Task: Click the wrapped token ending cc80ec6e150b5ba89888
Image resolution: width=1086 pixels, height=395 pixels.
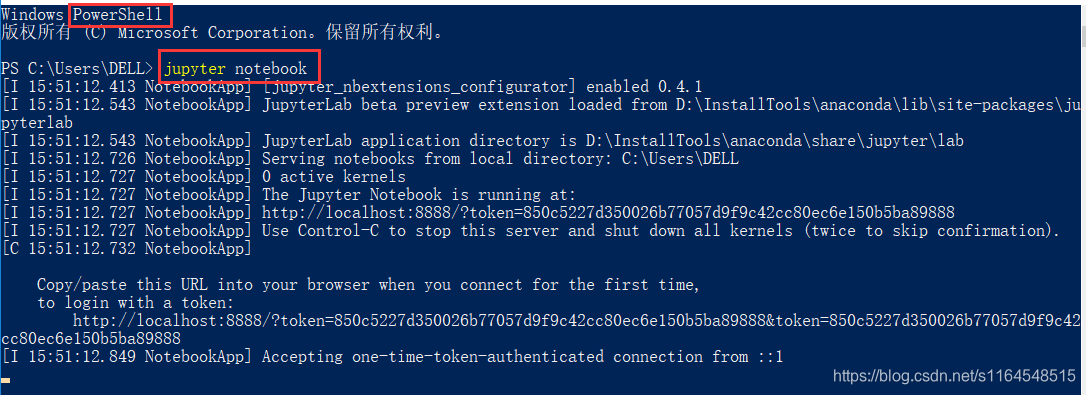Action: pyautogui.click(x=91, y=339)
